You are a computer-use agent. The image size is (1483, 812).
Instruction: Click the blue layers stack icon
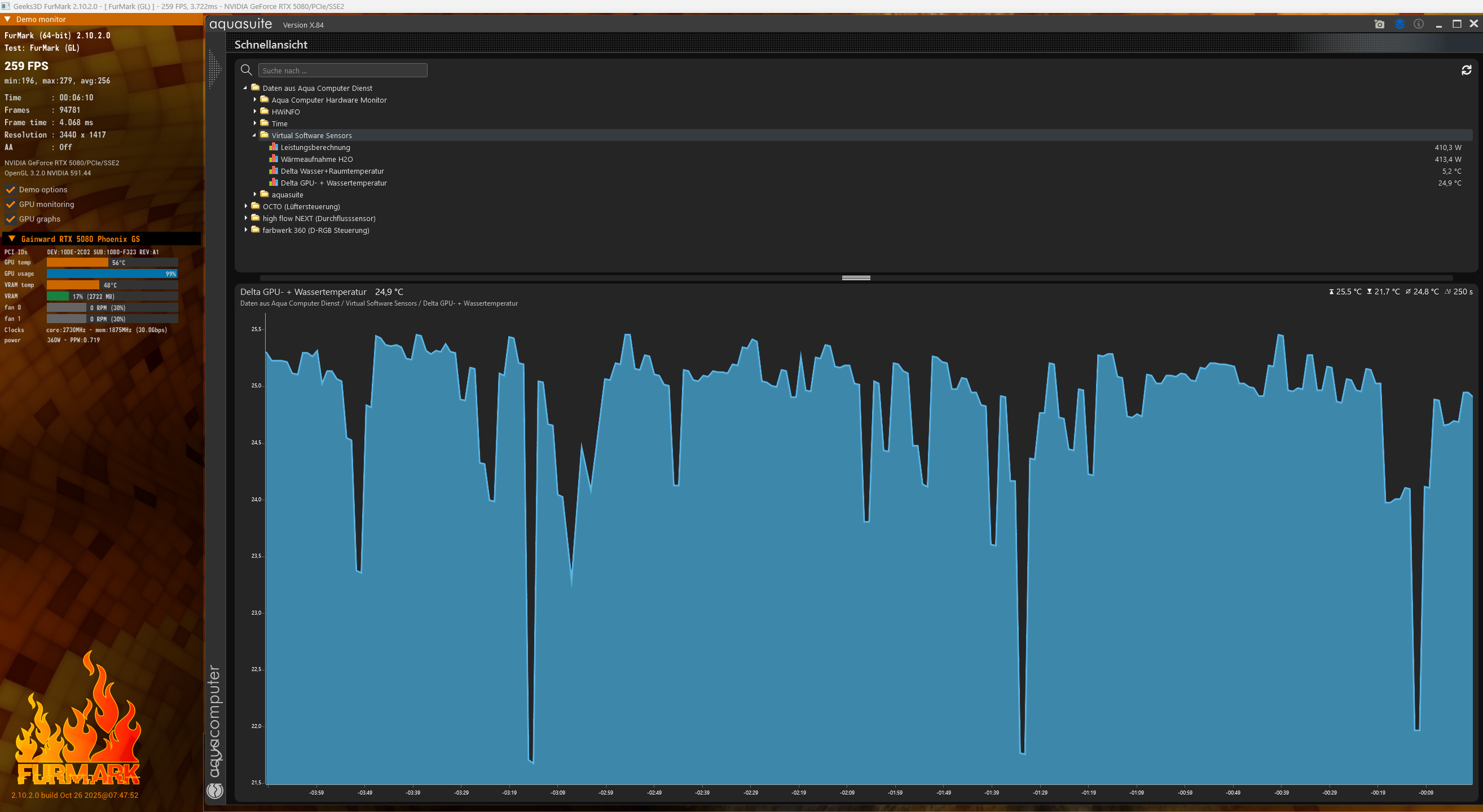pos(1400,24)
